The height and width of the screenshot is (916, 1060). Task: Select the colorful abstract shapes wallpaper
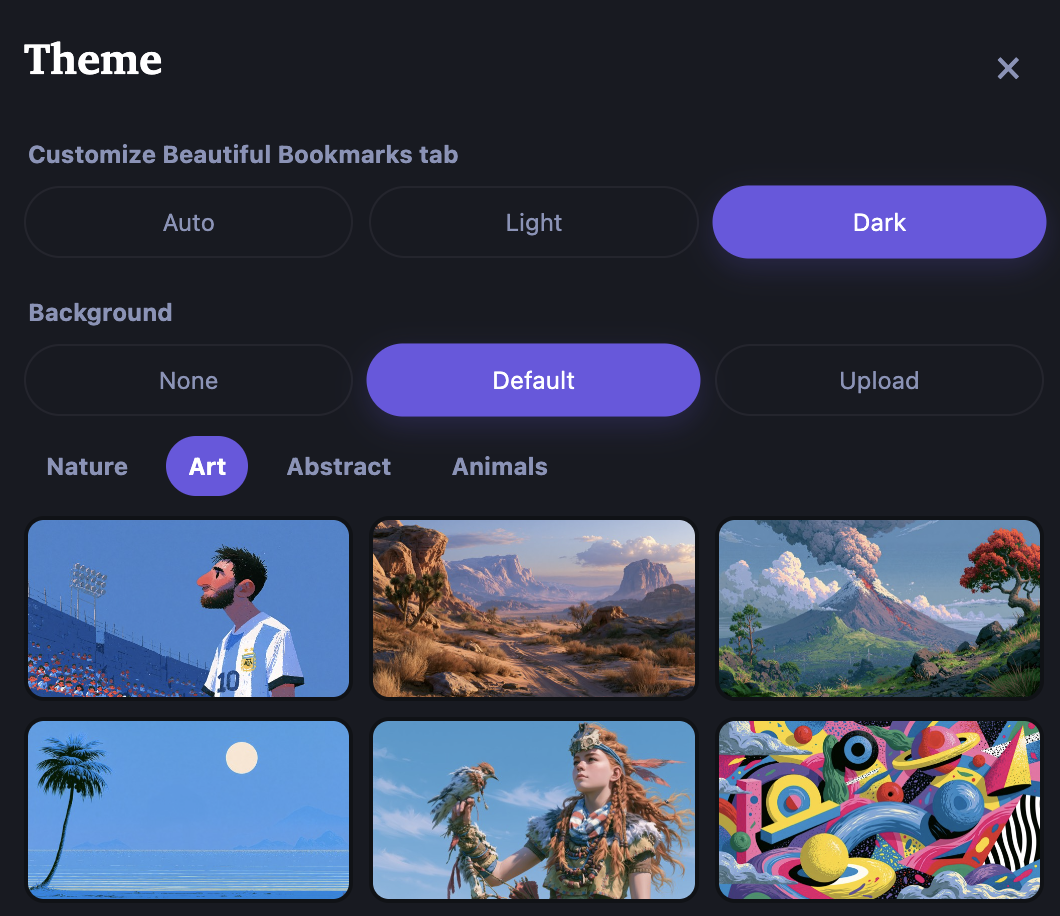[x=880, y=810]
